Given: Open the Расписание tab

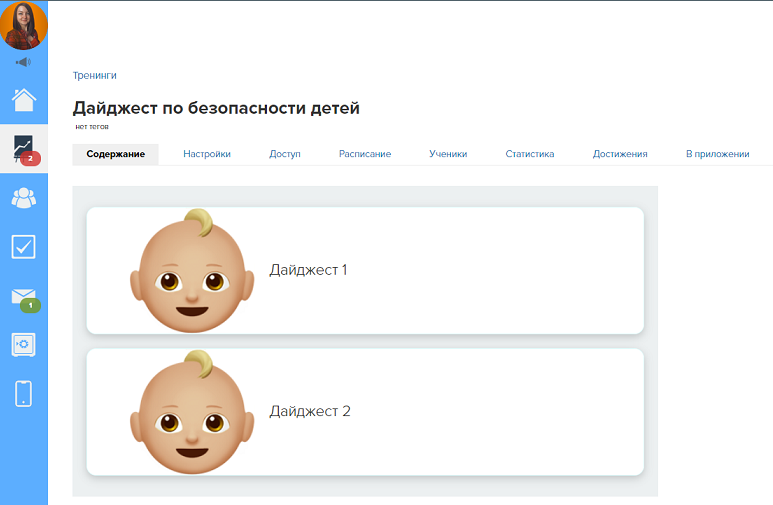Looking at the screenshot, I should coord(365,154).
